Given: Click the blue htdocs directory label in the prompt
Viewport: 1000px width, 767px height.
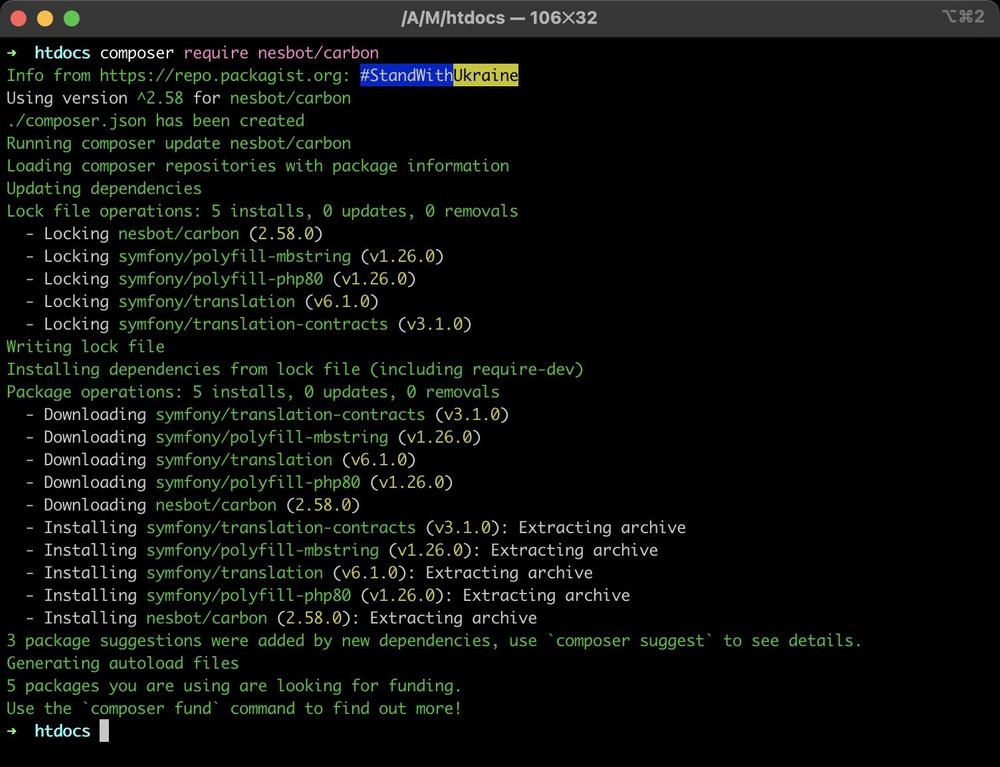Looking at the screenshot, I should [x=62, y=52].
